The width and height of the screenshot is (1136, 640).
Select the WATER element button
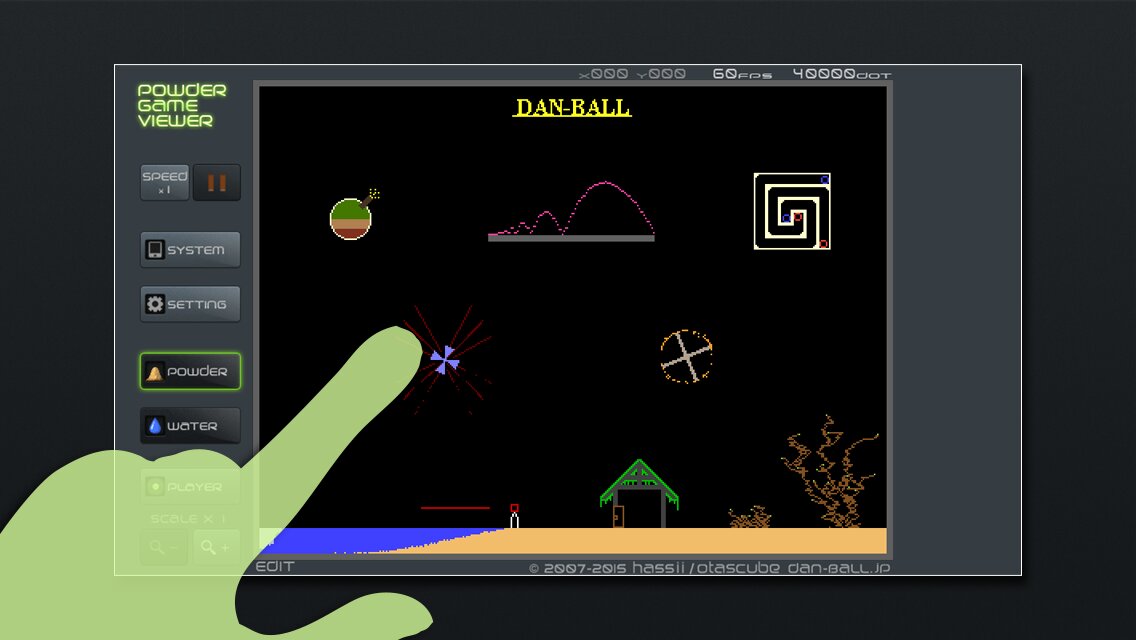(190, 426)
